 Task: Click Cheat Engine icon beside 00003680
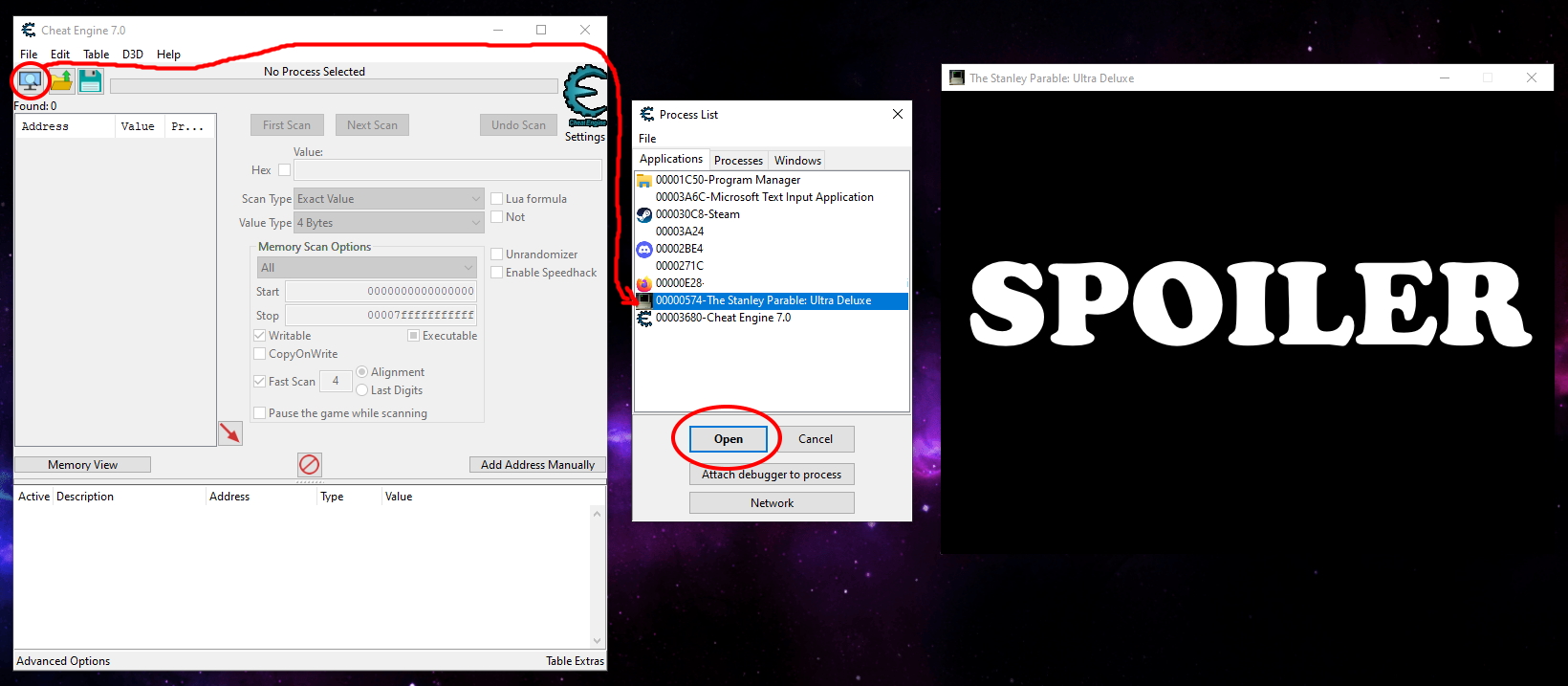644,318
